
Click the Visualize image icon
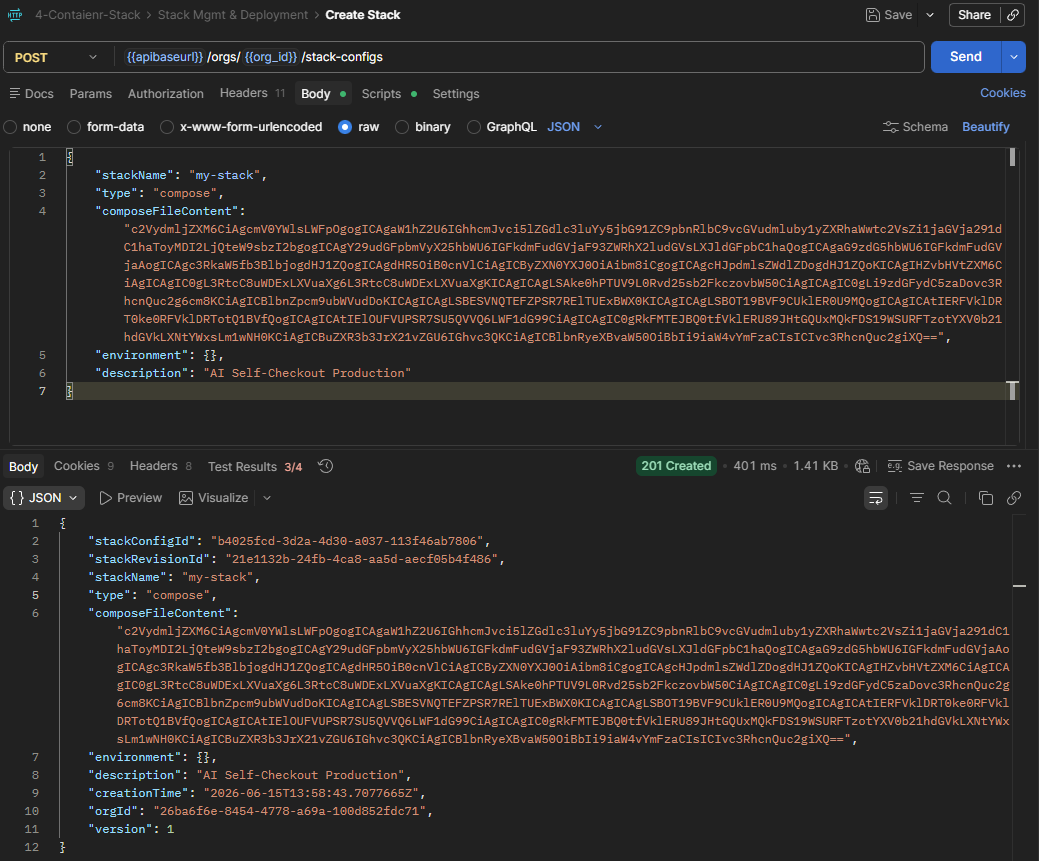(x=186, y=498)
